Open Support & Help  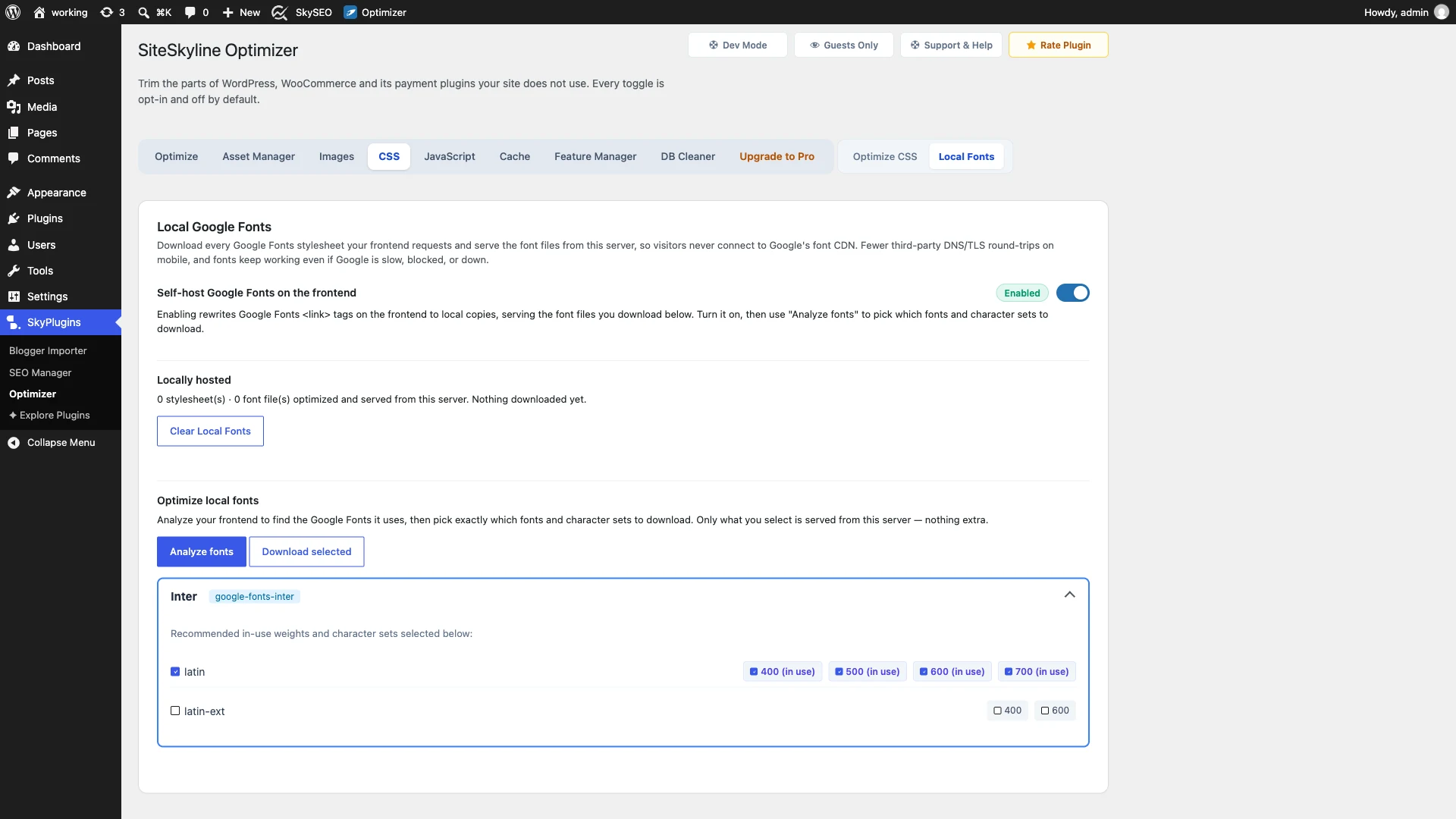point(951,45)
